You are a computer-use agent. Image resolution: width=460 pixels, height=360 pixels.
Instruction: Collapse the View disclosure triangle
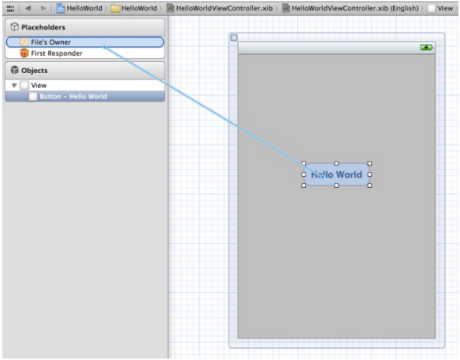pyautogui.click(x=14, y=86)
